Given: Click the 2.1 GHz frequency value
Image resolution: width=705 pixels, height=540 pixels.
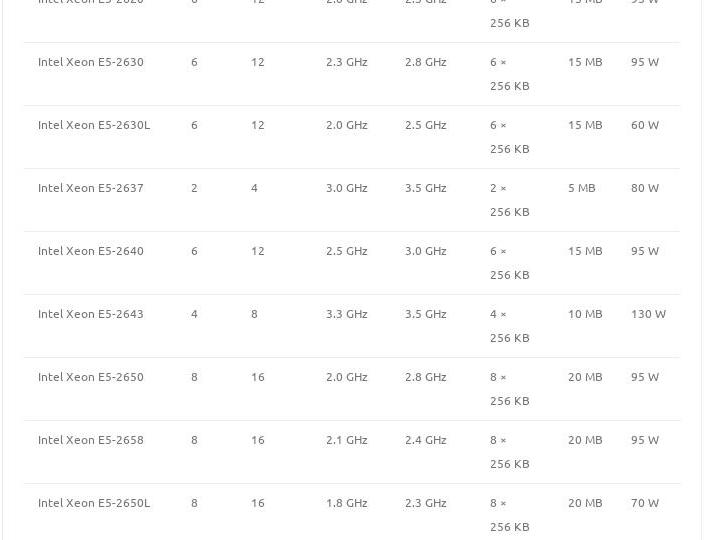Looking at the screenshot, I should (x=347, y=440).
